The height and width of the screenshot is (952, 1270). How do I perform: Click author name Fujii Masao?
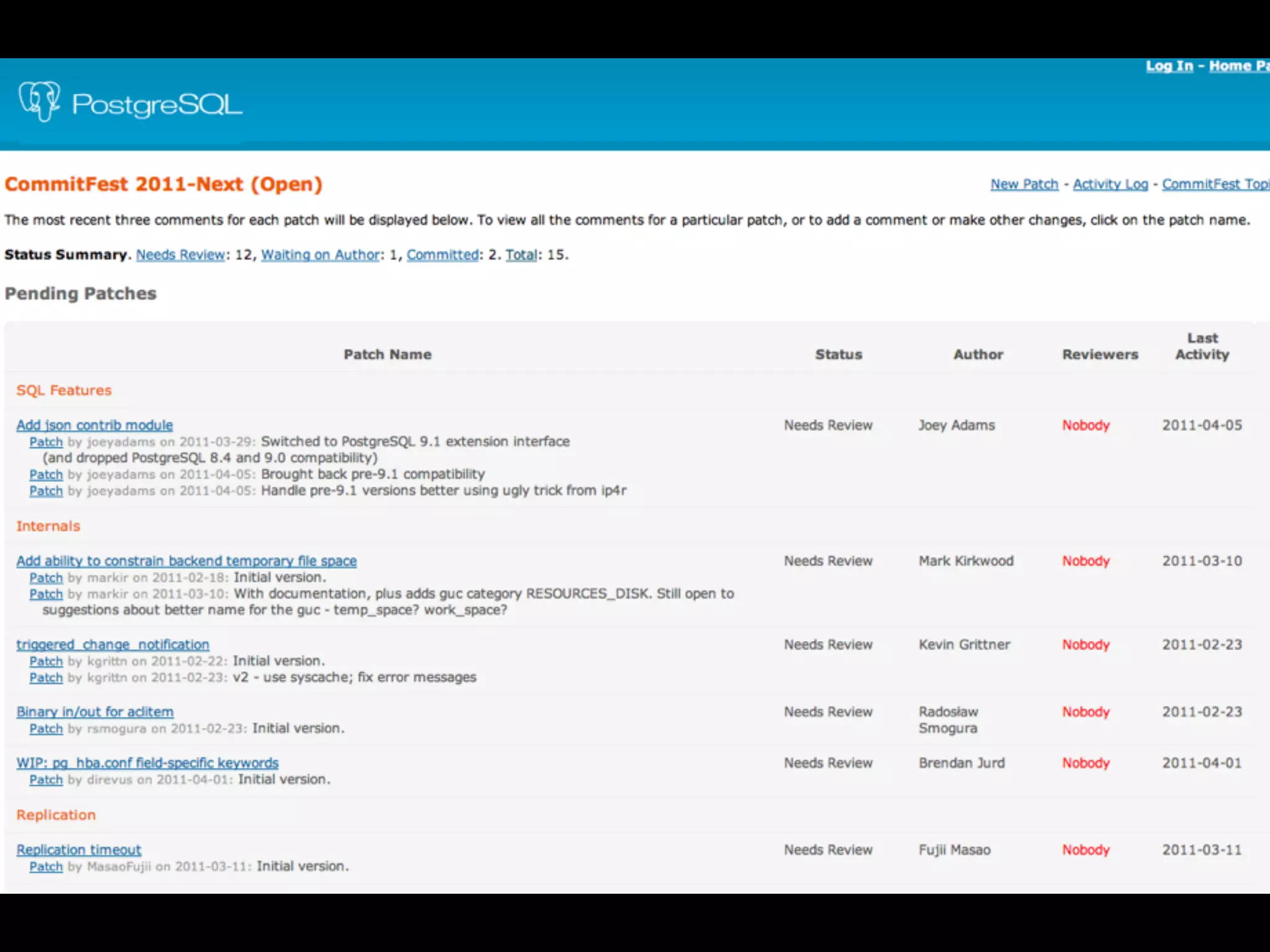coord(954,850)
